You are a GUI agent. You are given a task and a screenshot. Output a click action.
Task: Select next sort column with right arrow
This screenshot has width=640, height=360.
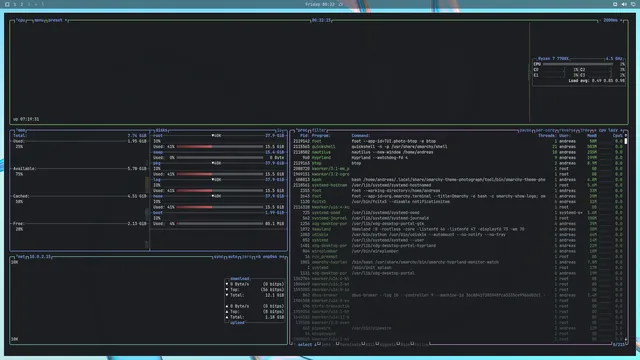(621, 130)
